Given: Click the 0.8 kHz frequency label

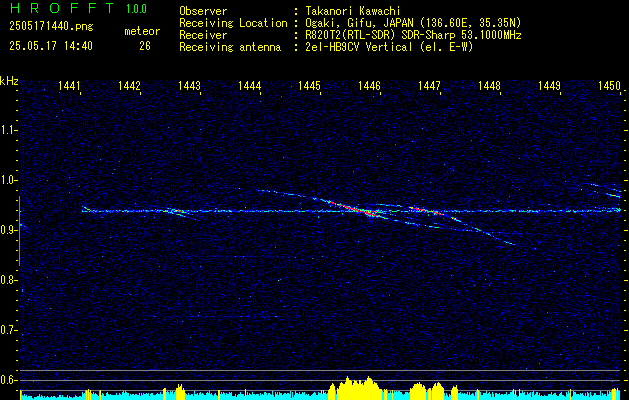Looking at the screenshot, I should click(x=8, y=280).
